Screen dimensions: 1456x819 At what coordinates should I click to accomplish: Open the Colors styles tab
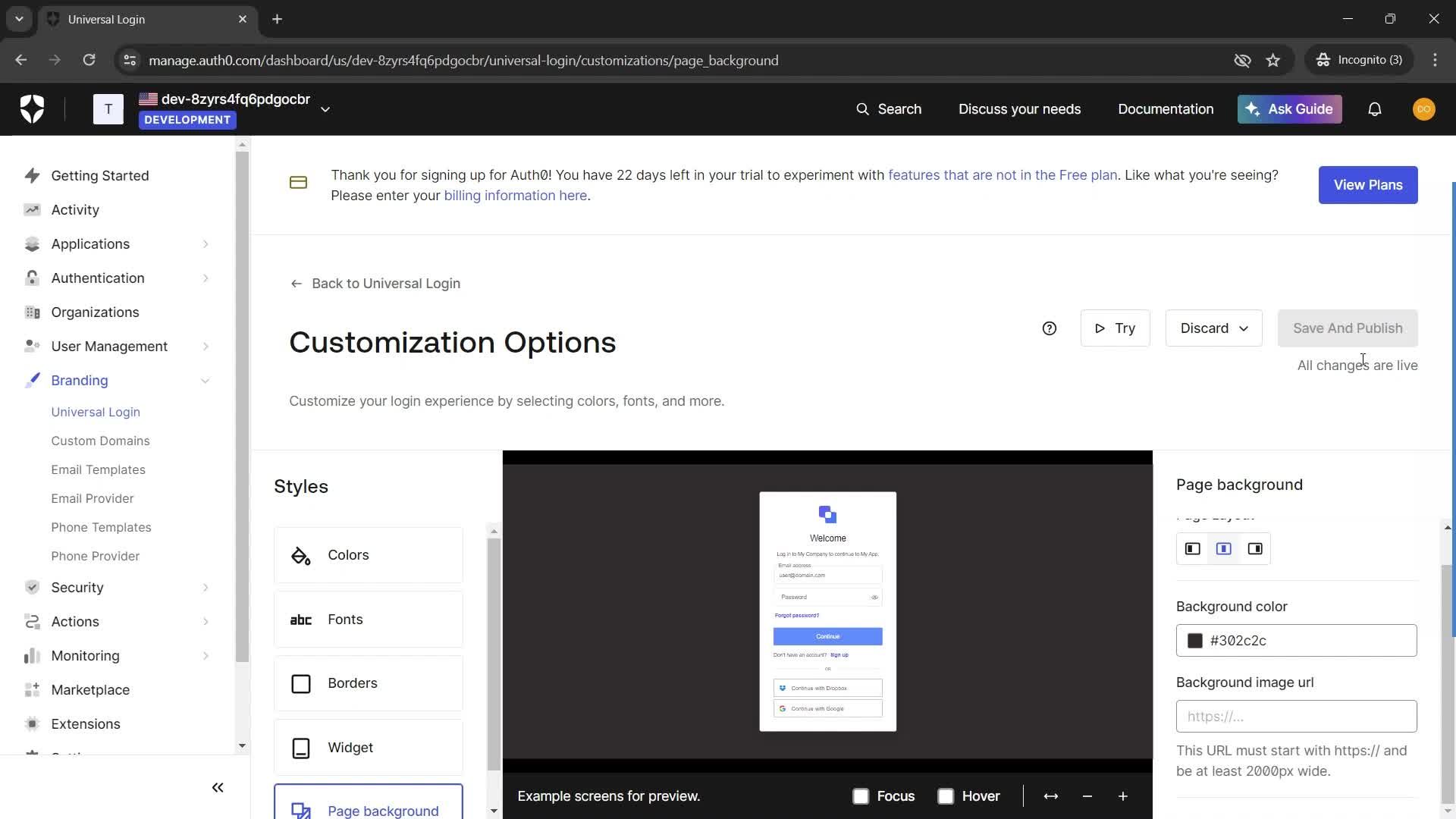pos(369,555)
